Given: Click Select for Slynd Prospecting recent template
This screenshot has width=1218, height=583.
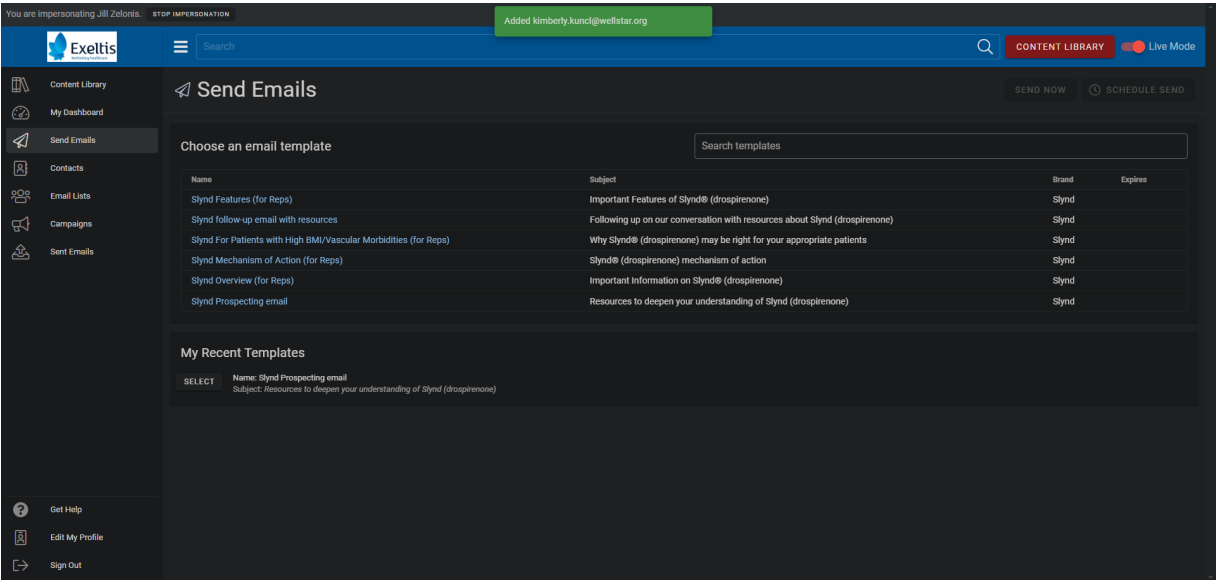Looking at the screenshot, I should tap(199, 382).
